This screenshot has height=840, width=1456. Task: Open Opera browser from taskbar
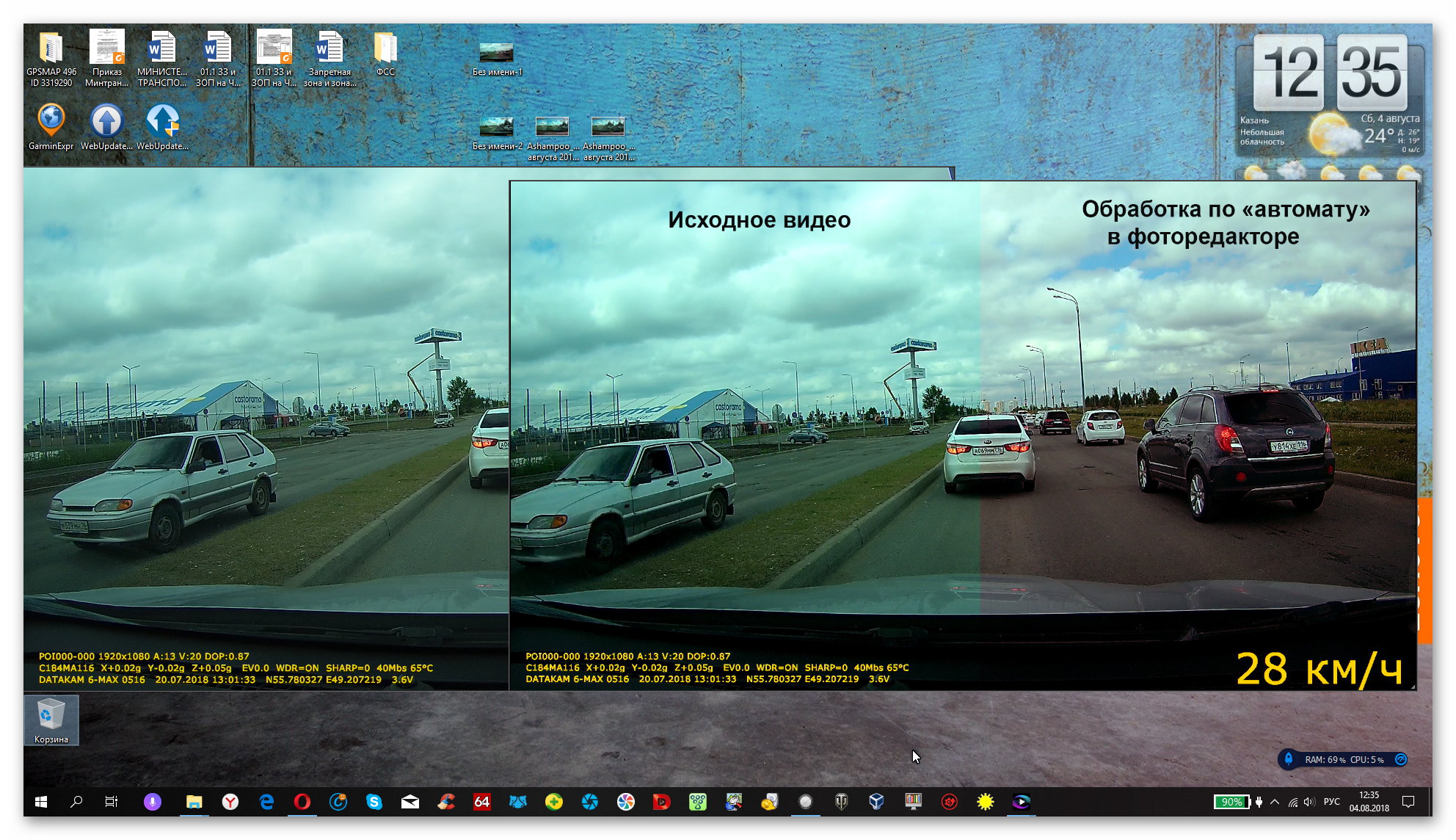302,802
